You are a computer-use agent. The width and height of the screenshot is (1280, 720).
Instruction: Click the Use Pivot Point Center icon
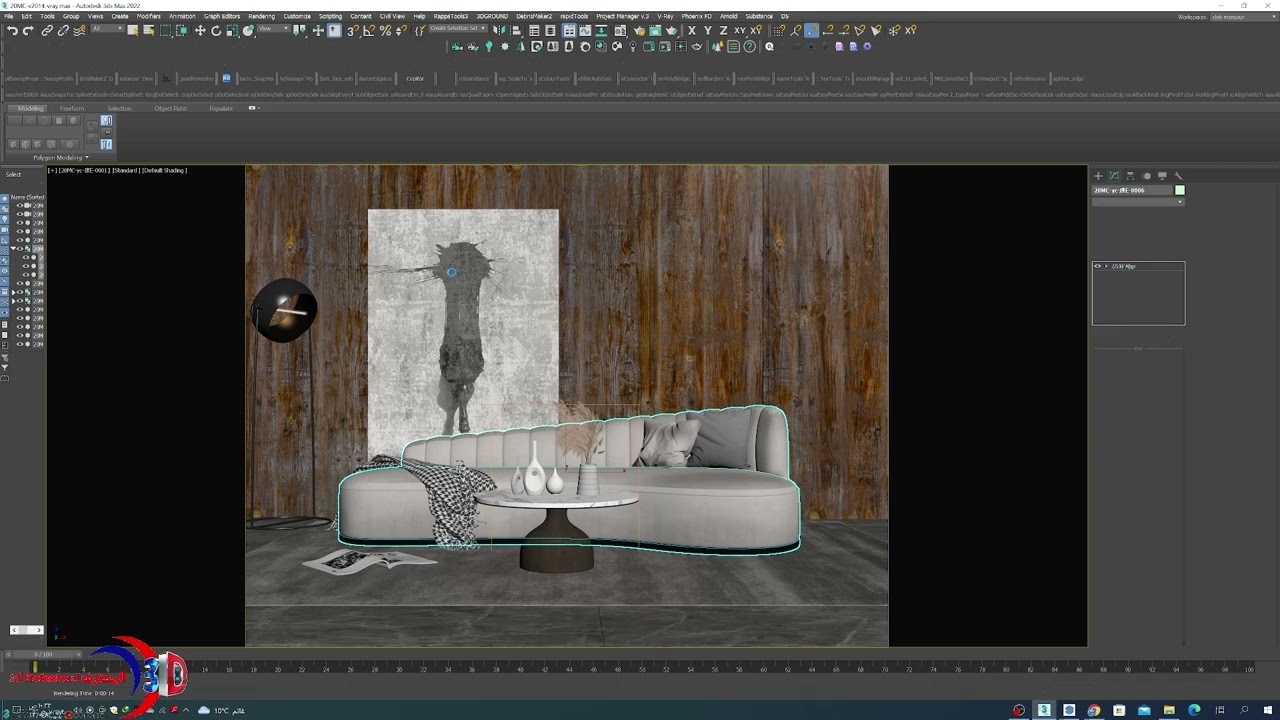click(x=299, y=30)
